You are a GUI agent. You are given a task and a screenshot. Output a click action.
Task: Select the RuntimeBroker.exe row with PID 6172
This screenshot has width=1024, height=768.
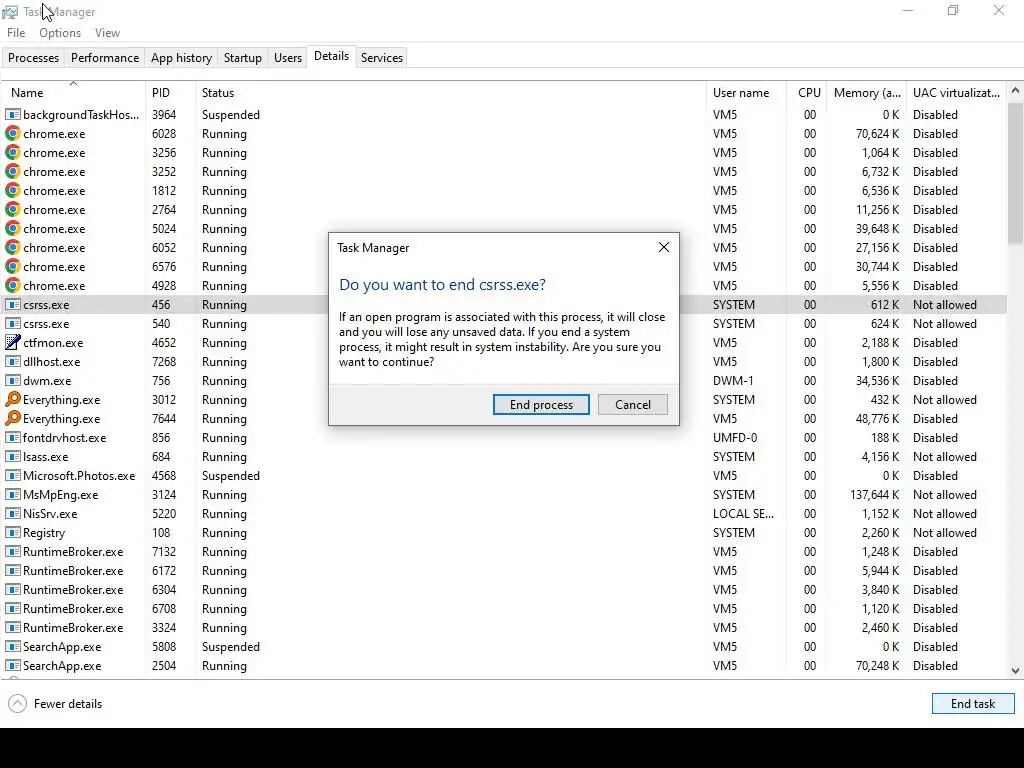[x=504, y=571]
